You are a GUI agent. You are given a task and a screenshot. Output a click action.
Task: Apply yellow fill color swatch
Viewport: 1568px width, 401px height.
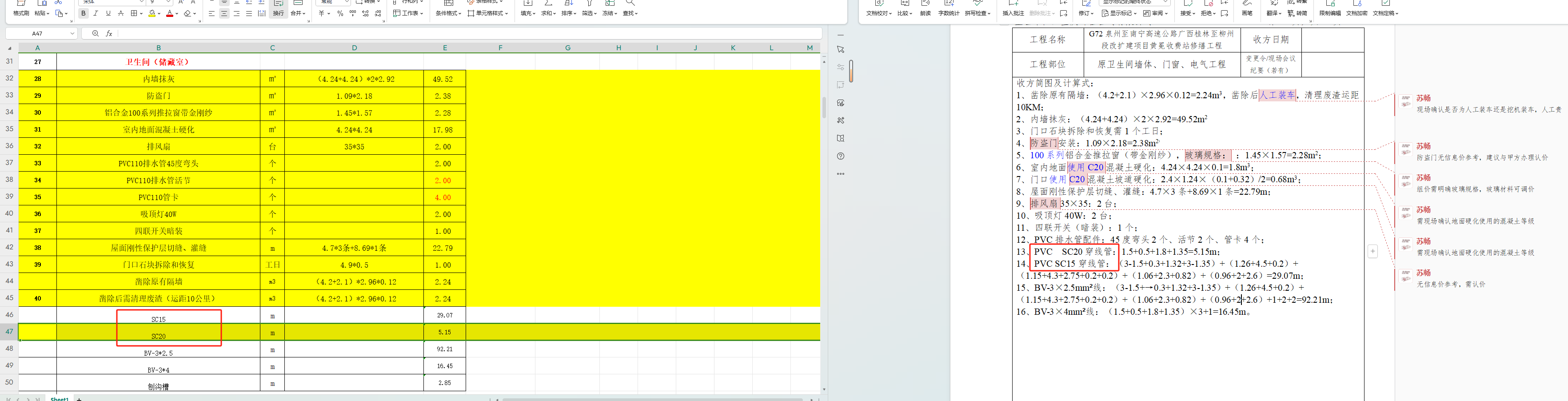click(152, 13)
